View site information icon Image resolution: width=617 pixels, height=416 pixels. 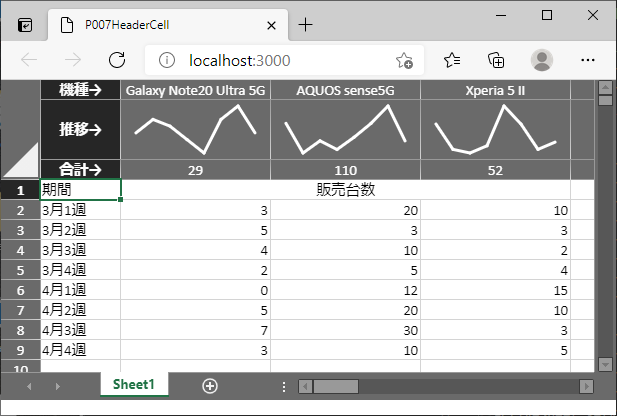point(167,60)
